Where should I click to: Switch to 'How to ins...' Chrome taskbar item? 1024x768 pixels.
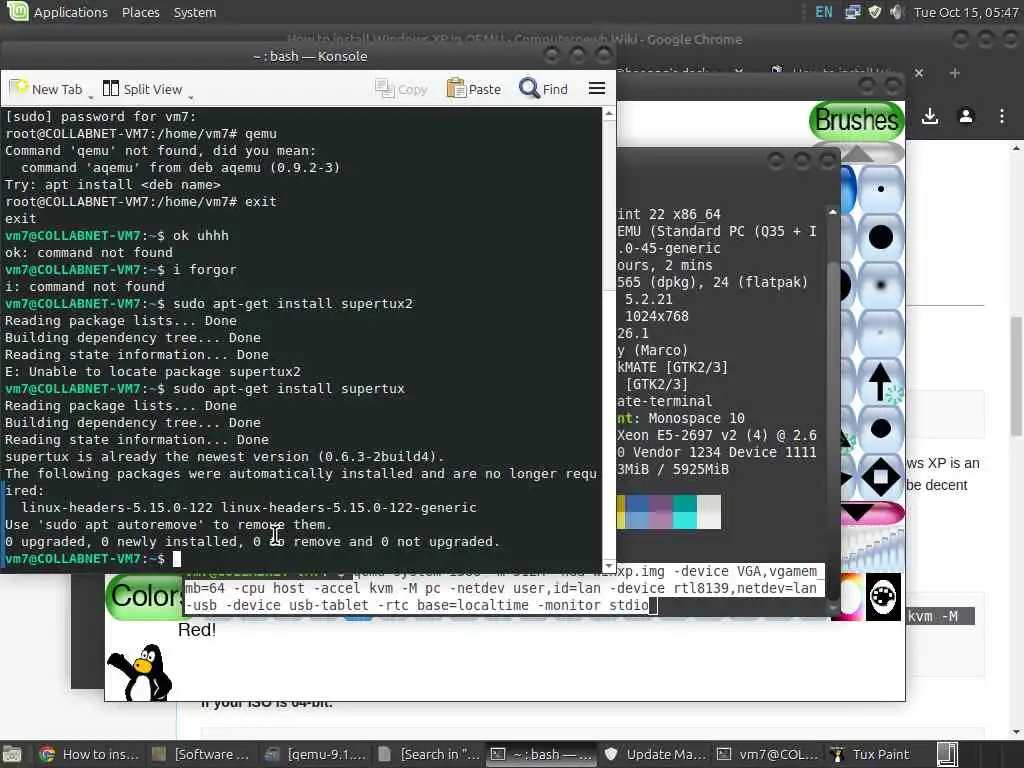tap(88, 754)
